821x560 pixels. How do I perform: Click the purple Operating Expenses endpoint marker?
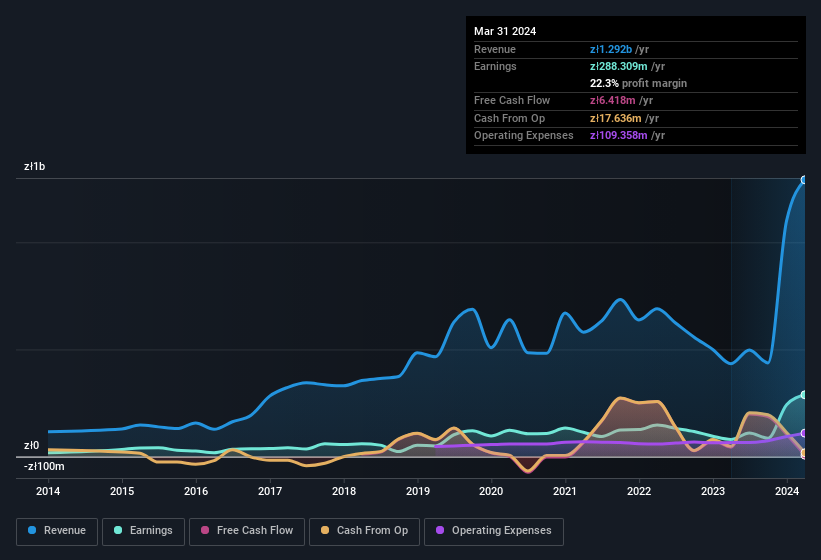tap(803, 433)
